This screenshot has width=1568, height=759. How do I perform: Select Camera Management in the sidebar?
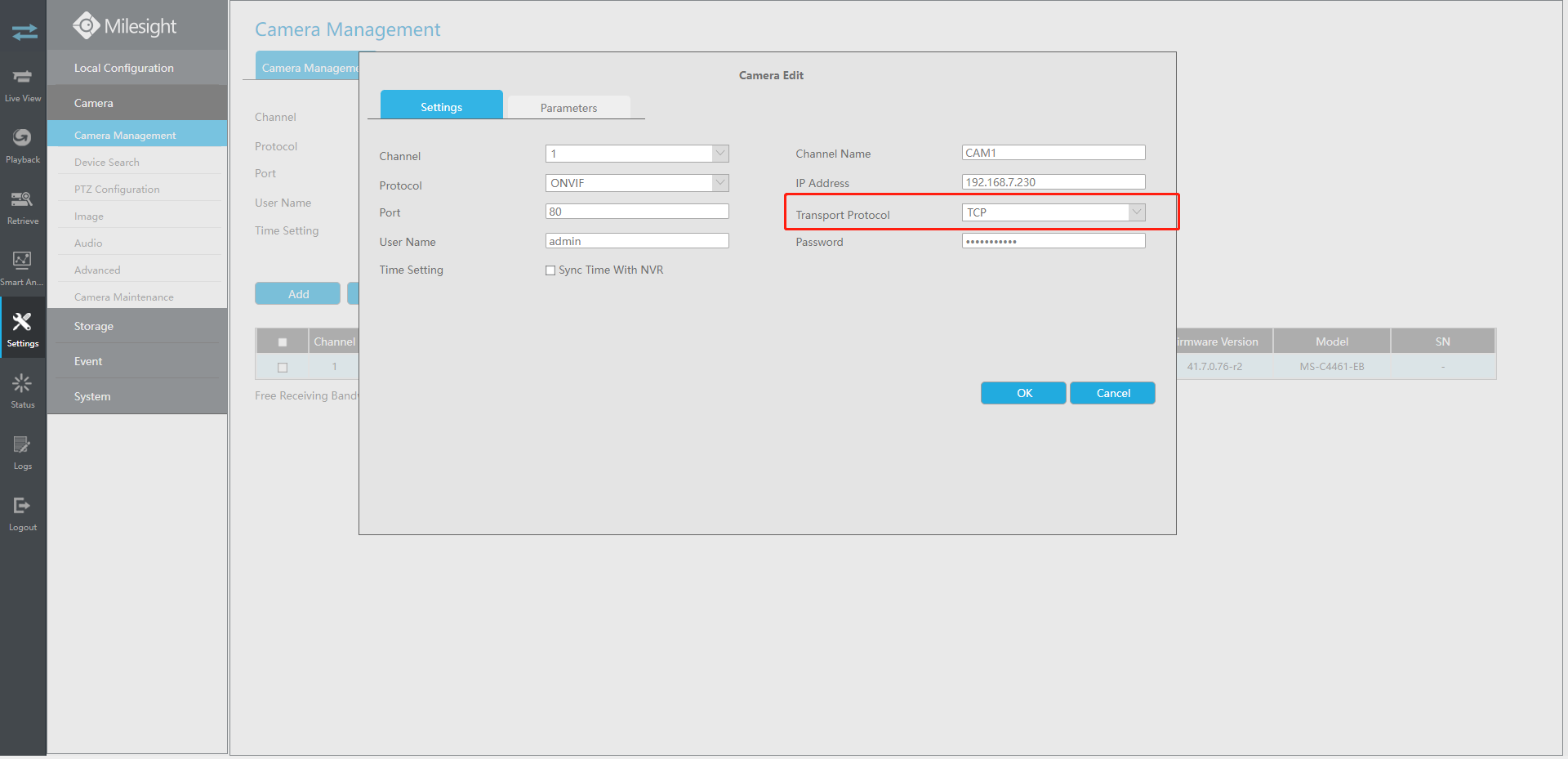137,134
